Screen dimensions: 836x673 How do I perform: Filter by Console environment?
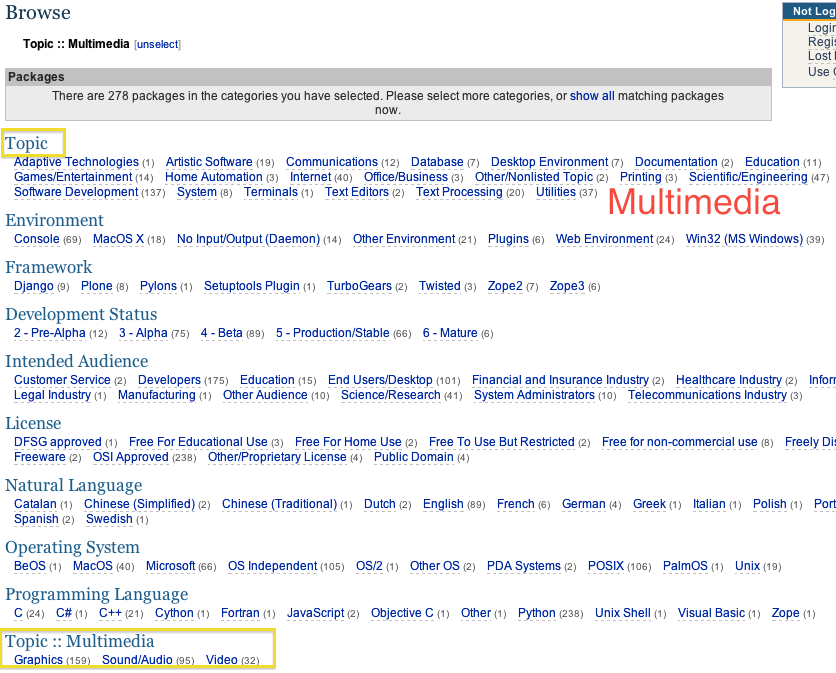tap(37, 239)
